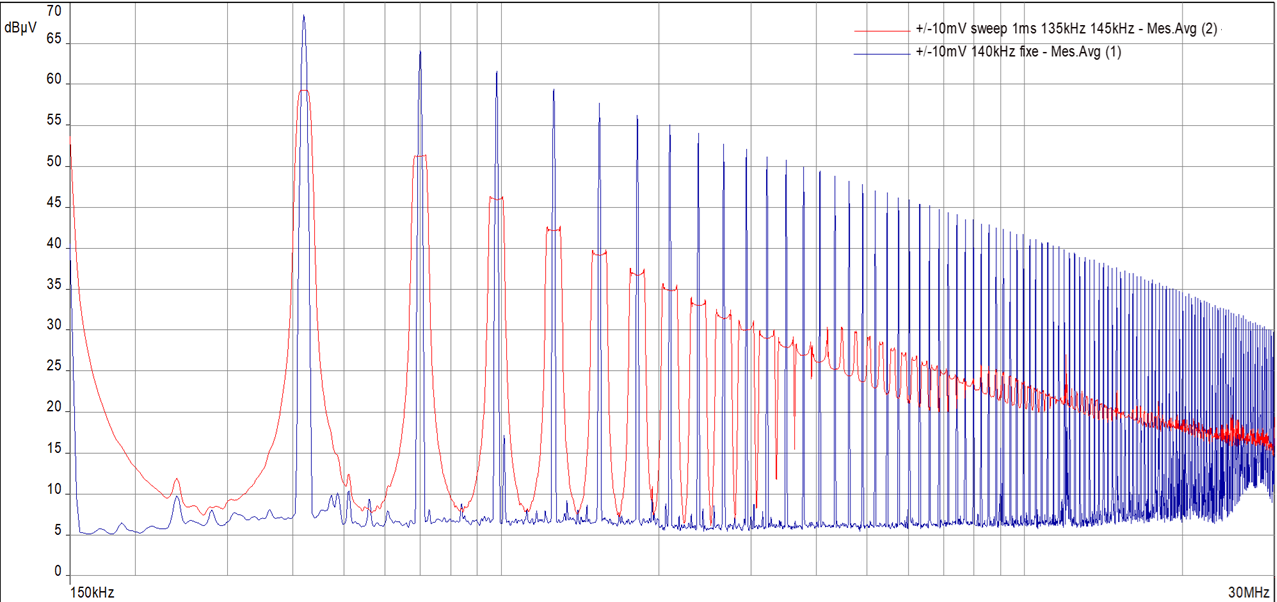Click the 30MHz end frequency label
Viewport: 1277px width, 602px height.
[x=1250, y=592]
